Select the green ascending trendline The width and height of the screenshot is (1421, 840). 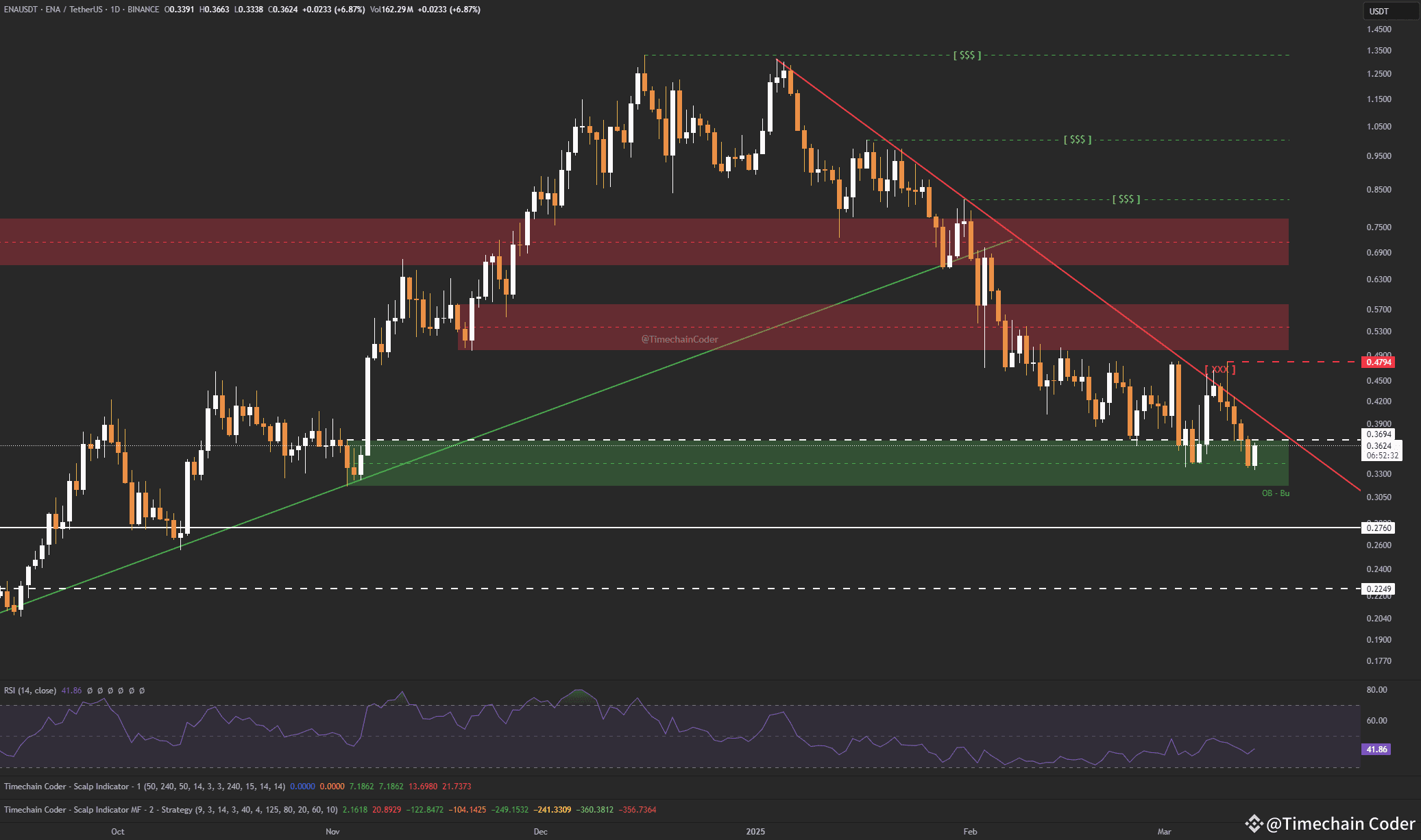505,427
